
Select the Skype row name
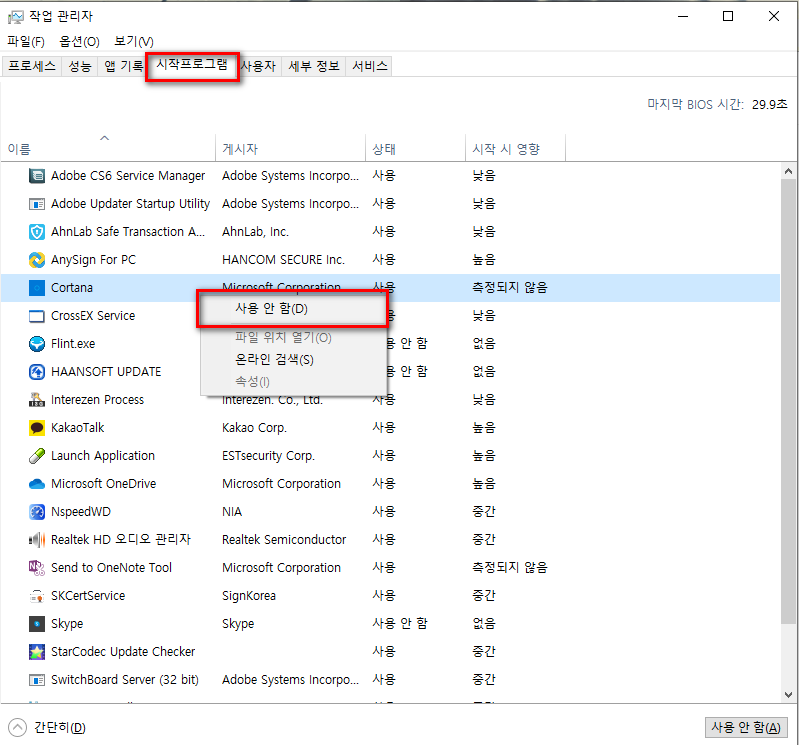[67, 624]
